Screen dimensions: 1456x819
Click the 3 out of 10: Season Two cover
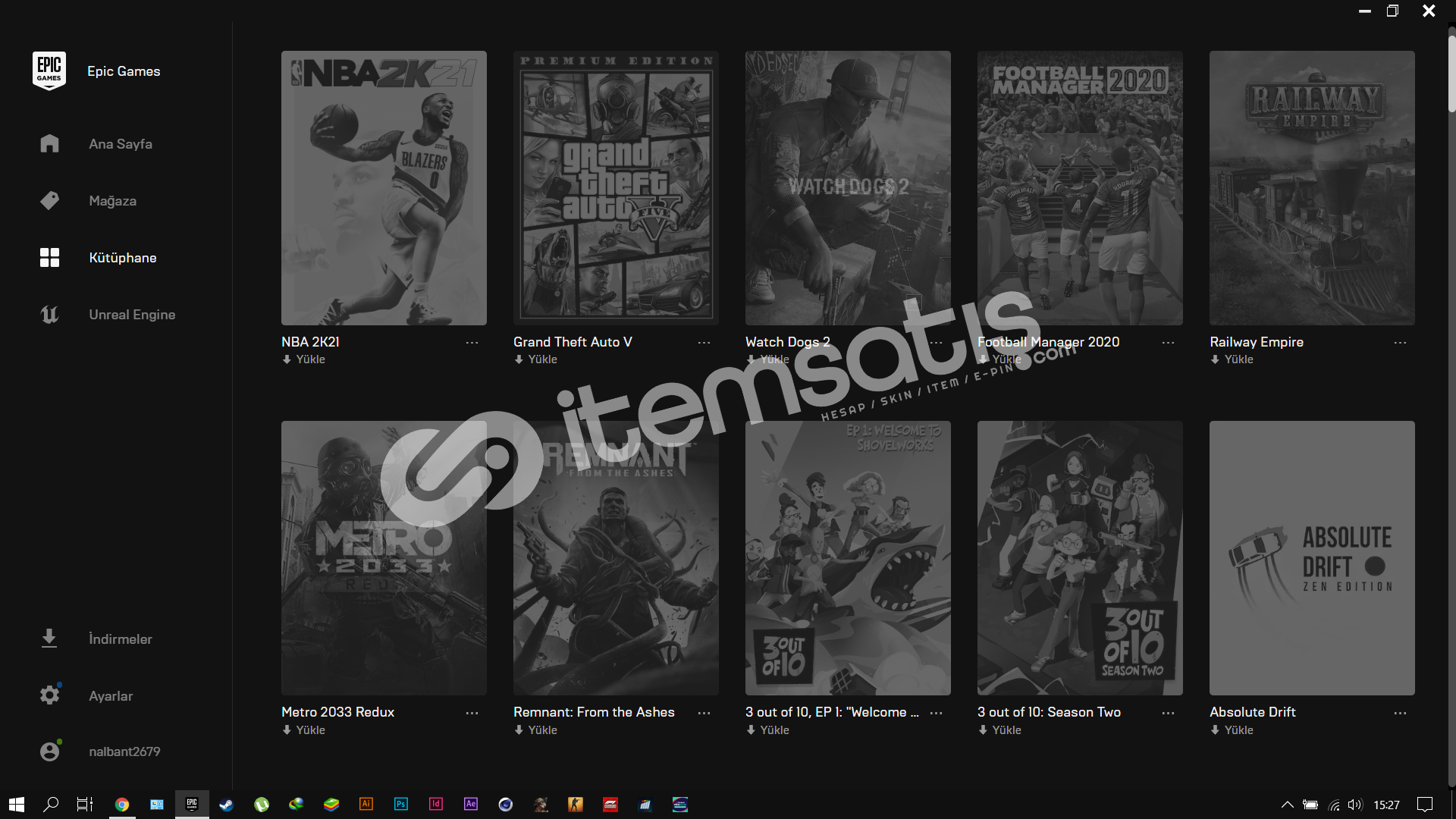(x=1080, y=558)
